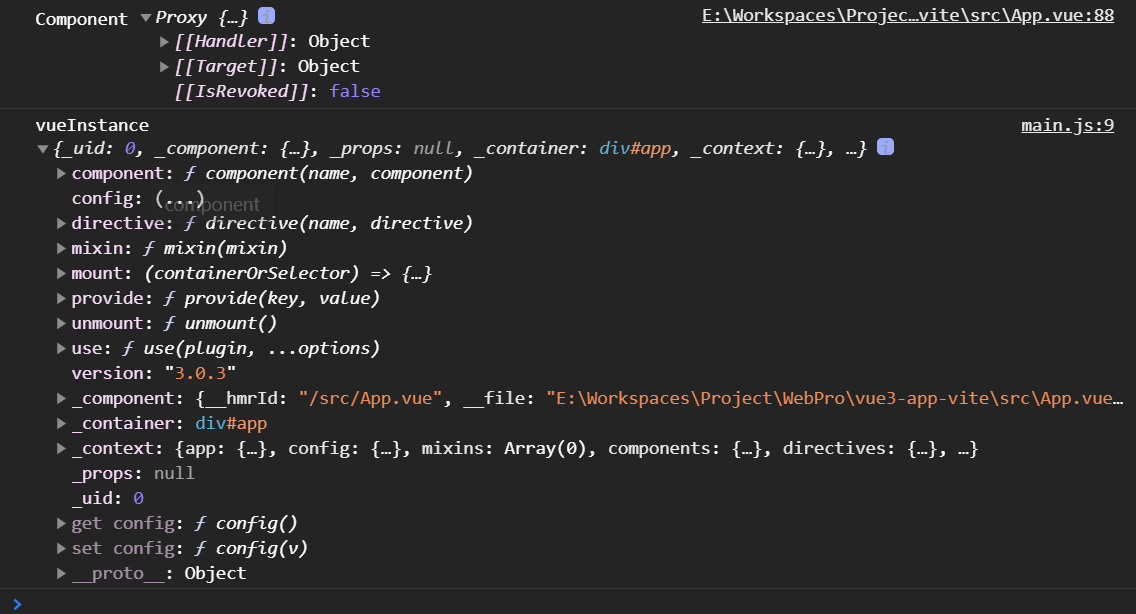Expand the _component object
1136x614 pixels.
pyautogui.click(x=62, y=398)
